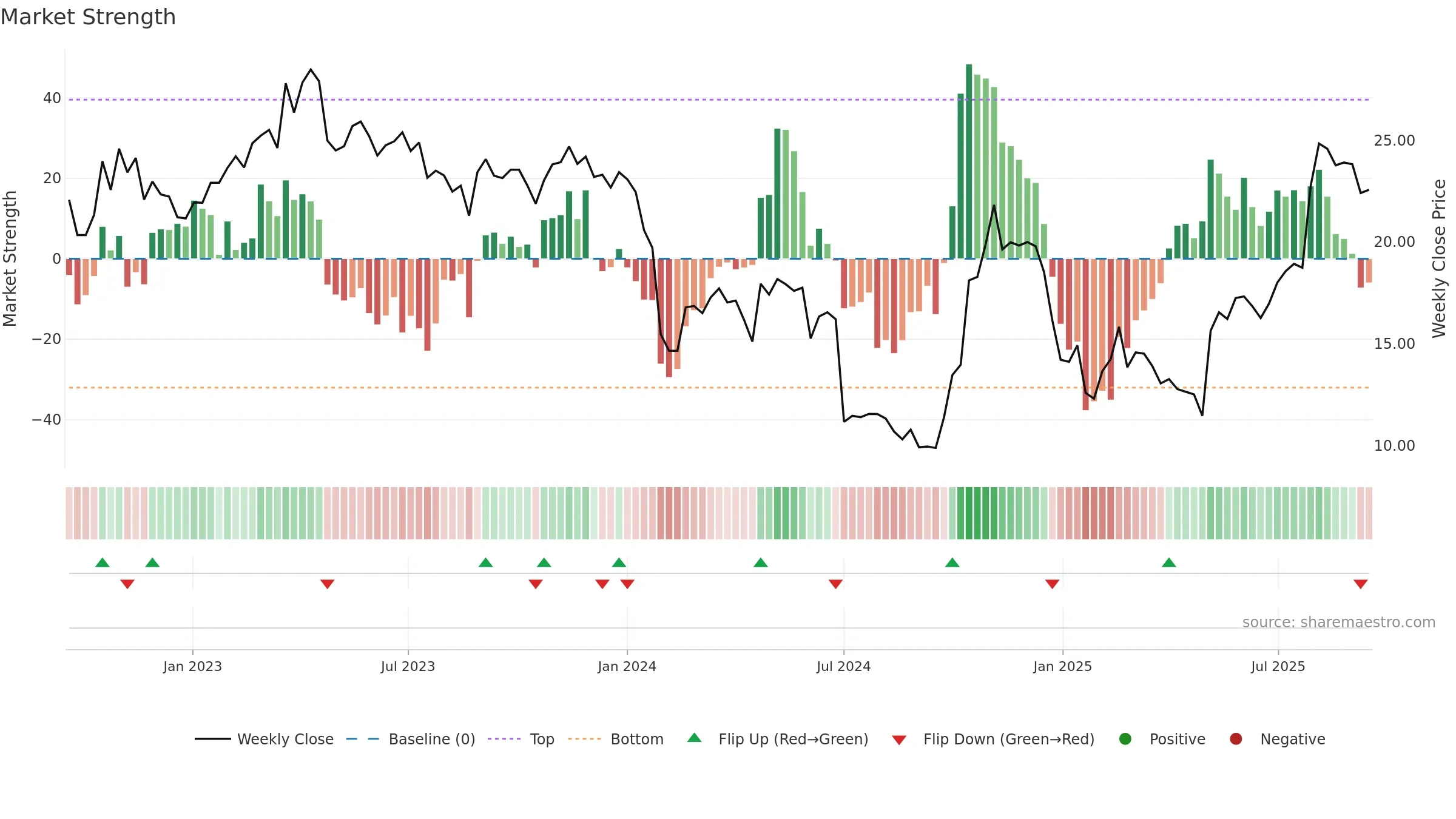Click the last green flip-up marker
Image resolution: width=1456 pixels, height=819 pixels.
point(1169,562)
